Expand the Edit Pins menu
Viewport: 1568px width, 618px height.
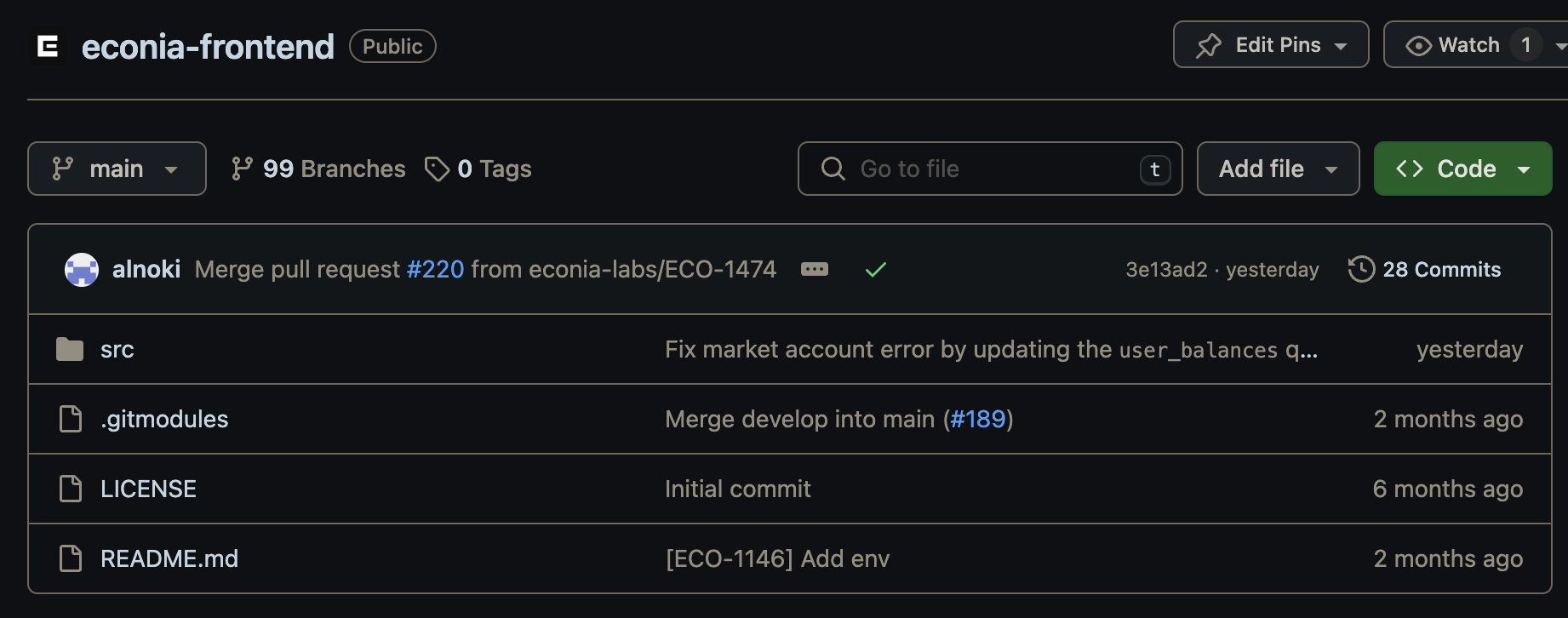click(x=1271, y=44)
